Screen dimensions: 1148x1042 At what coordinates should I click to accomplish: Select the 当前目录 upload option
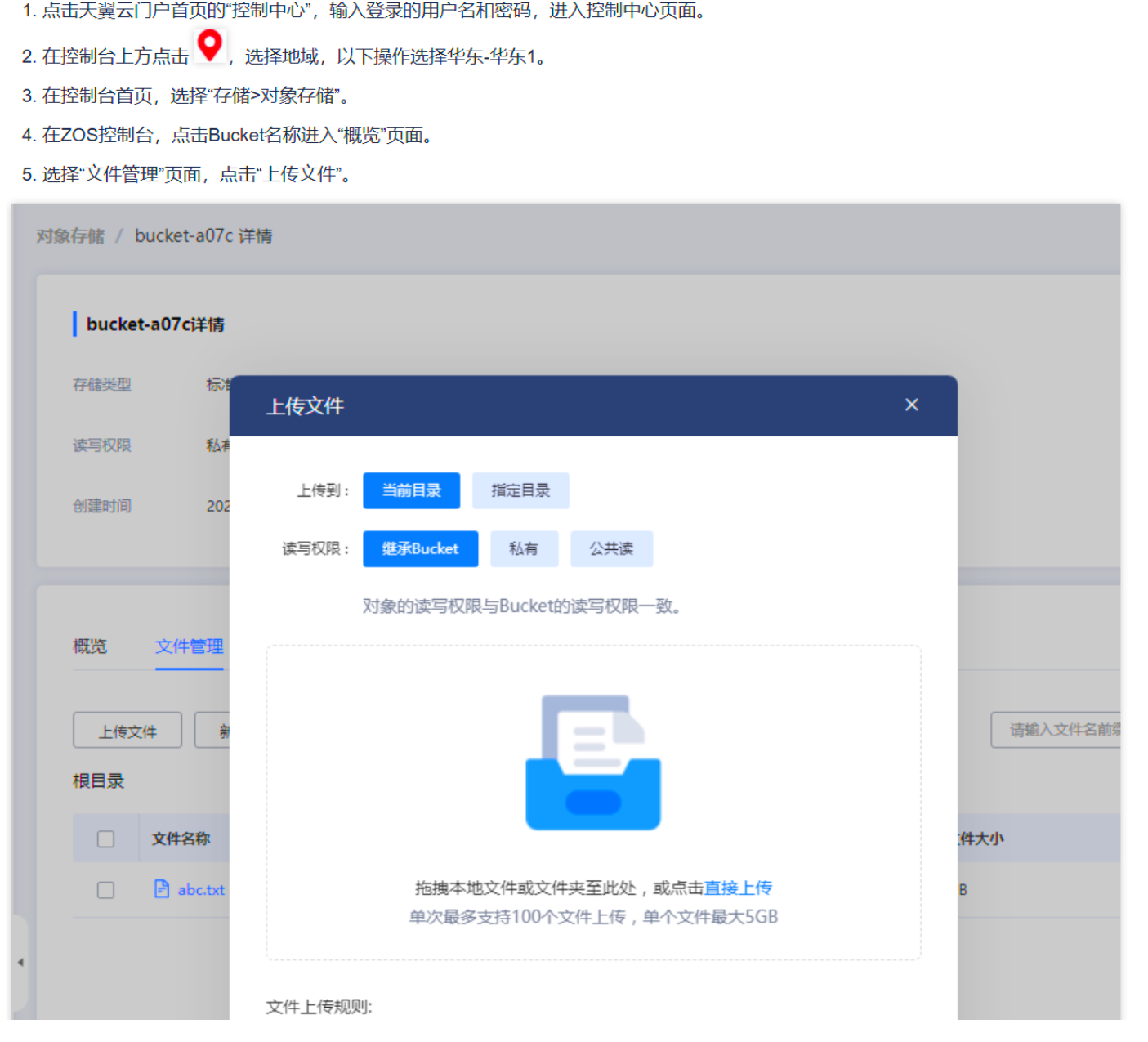click(x=411, y=490)
